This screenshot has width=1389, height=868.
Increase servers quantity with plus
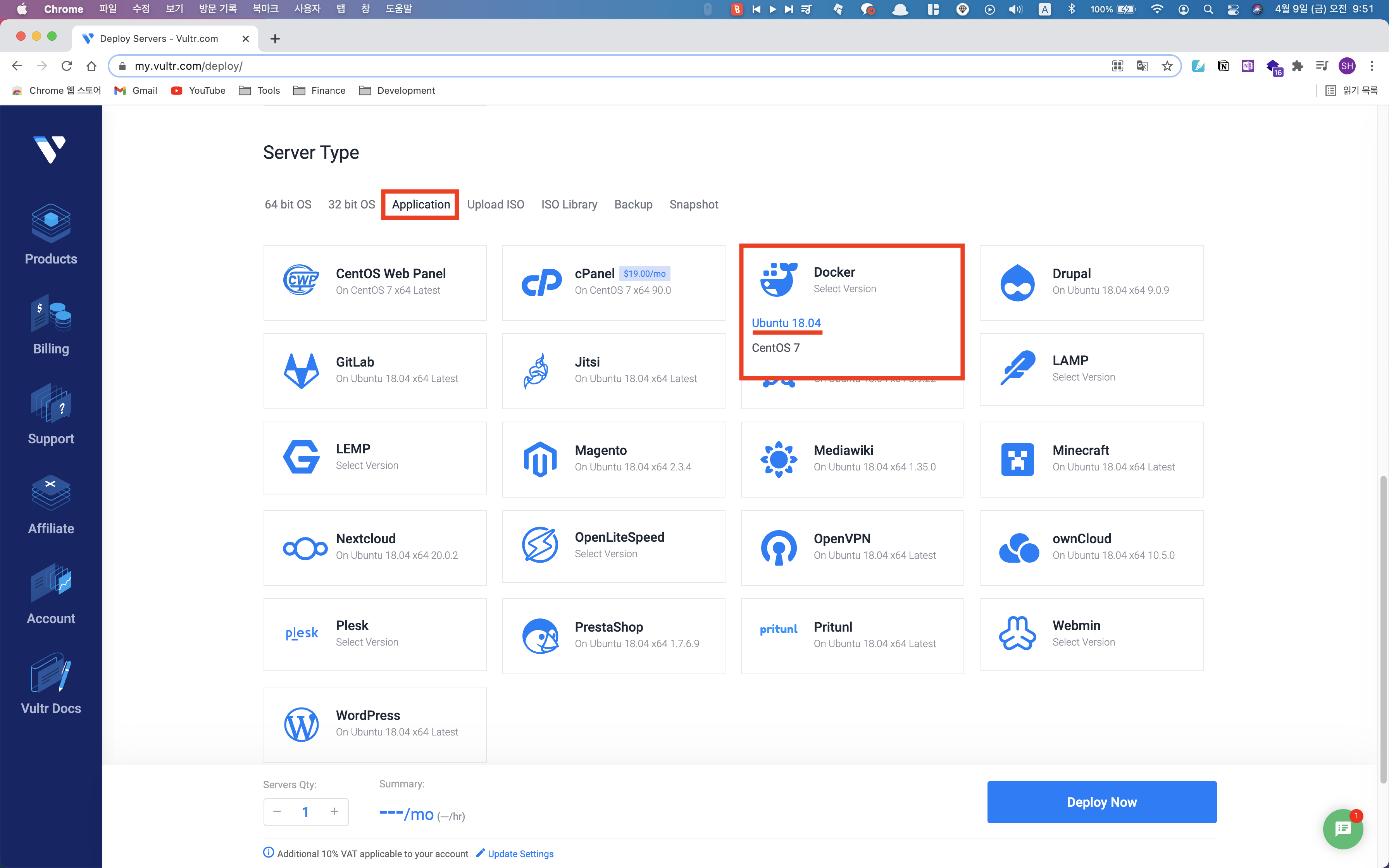pyautogui.click(x=334, y=812)
